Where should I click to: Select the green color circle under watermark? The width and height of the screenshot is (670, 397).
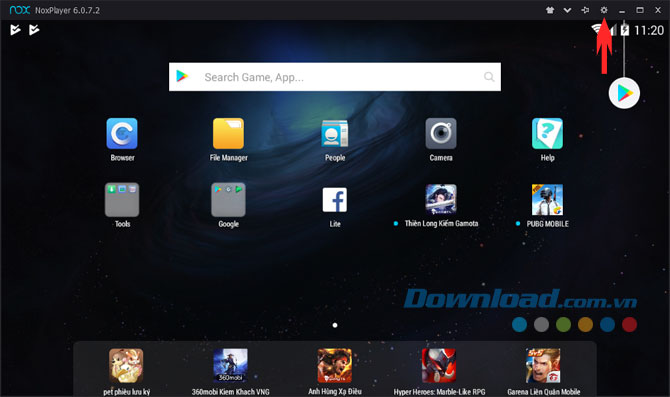[563, 325]
